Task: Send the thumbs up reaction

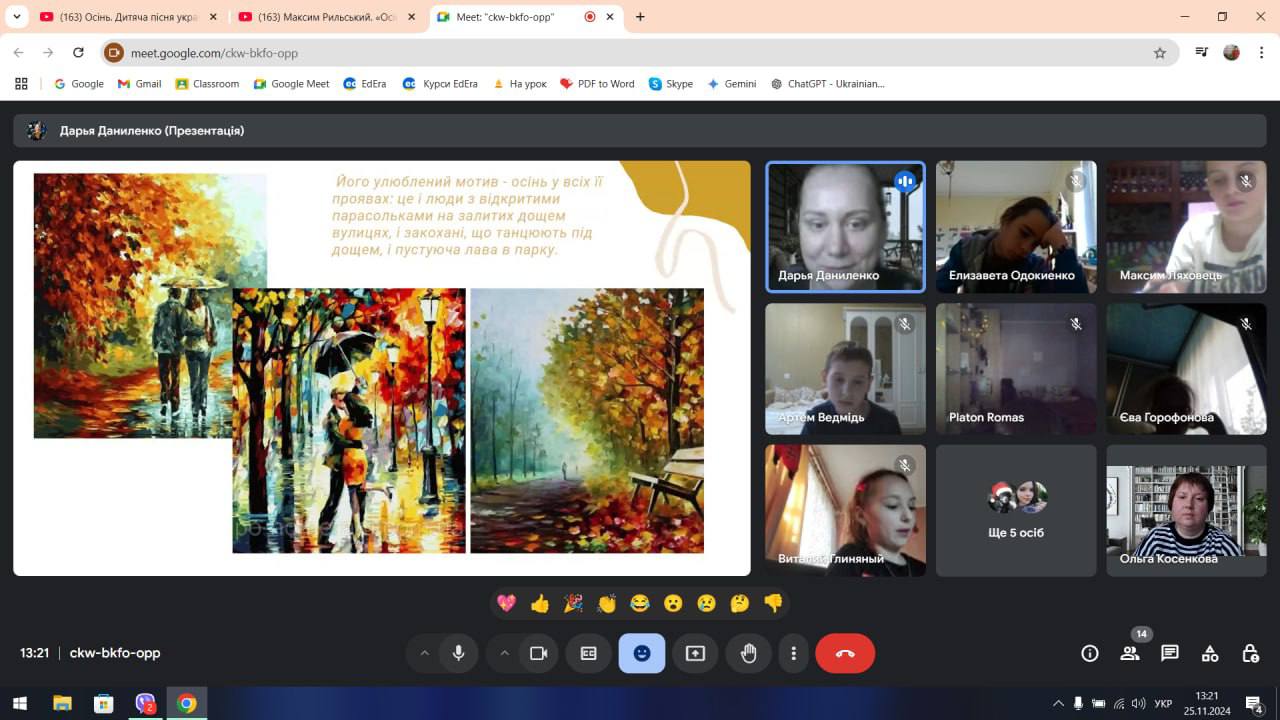Action: click(x=540, y=603)
